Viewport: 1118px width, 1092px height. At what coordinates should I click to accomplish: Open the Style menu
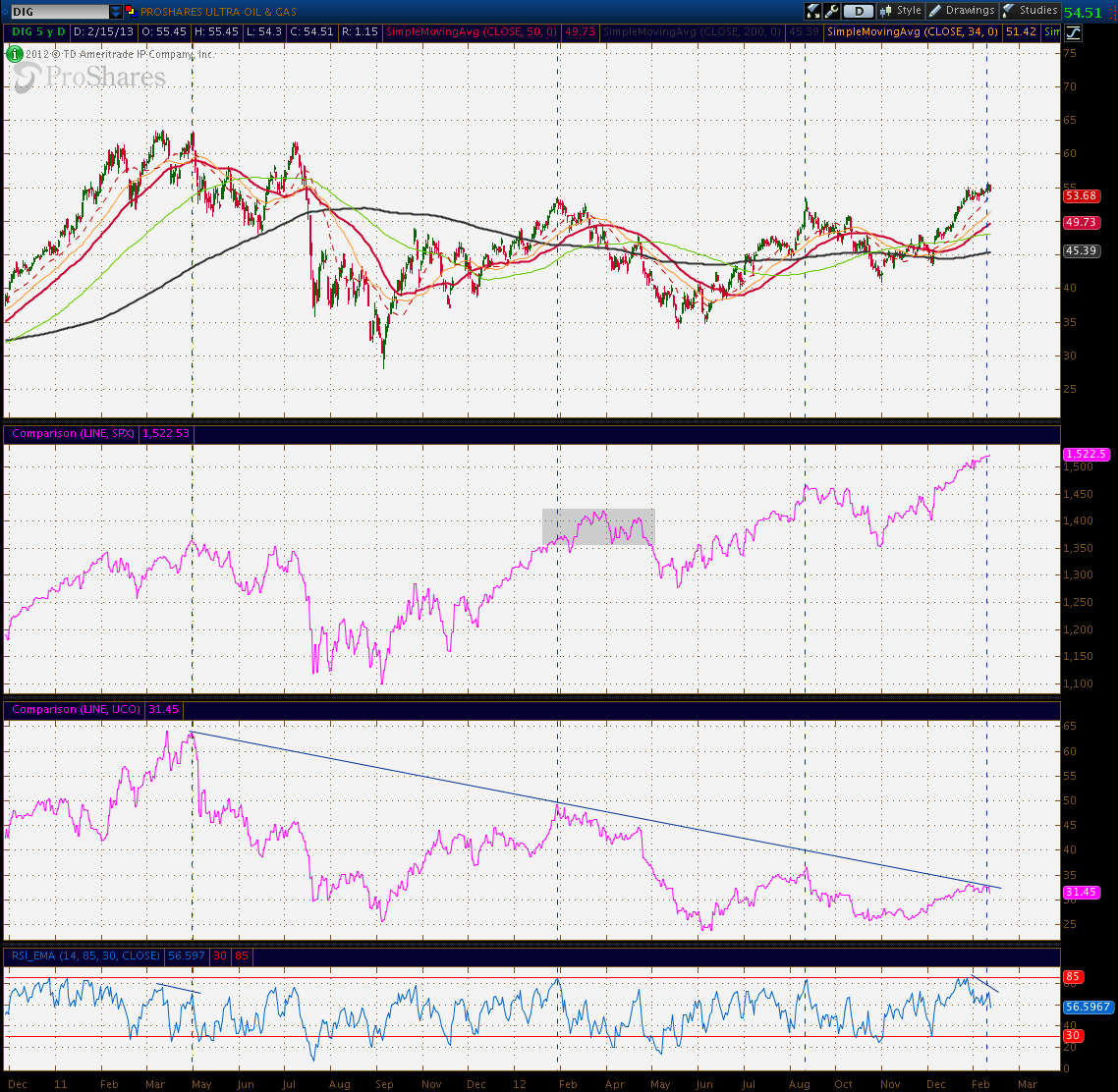click(x=901, y=11)
